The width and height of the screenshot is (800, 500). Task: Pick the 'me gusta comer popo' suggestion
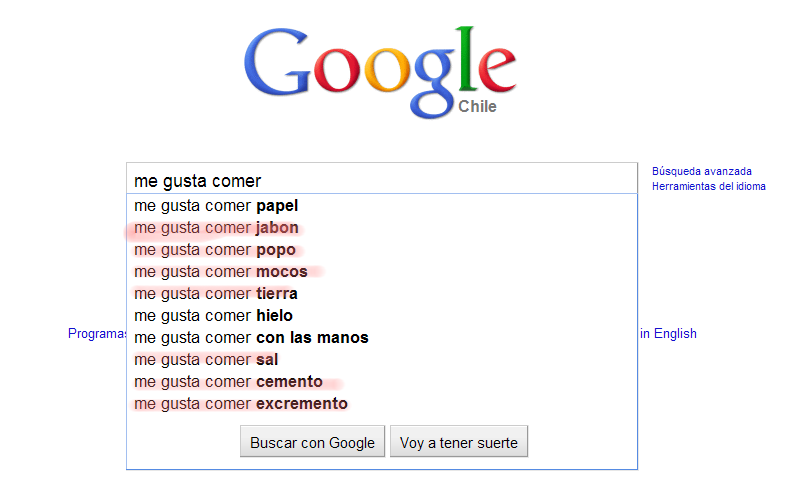click(214, 250)
